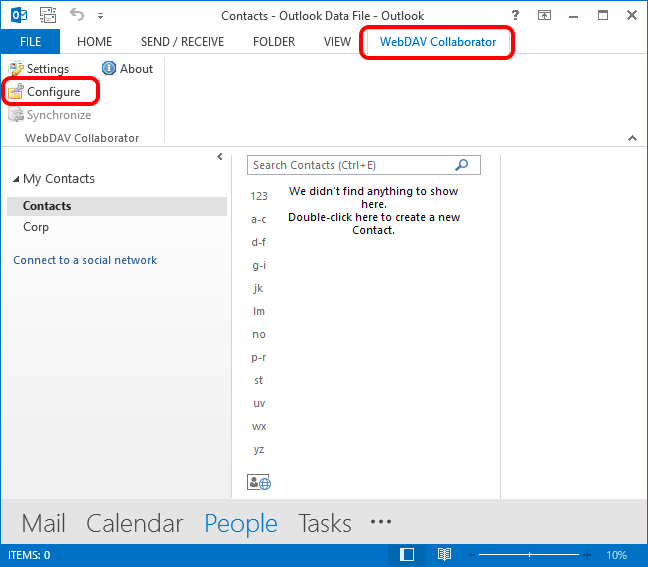Jump to g-i in contact index
This screenshot has width=648, height=567.
tap(259, 265)
